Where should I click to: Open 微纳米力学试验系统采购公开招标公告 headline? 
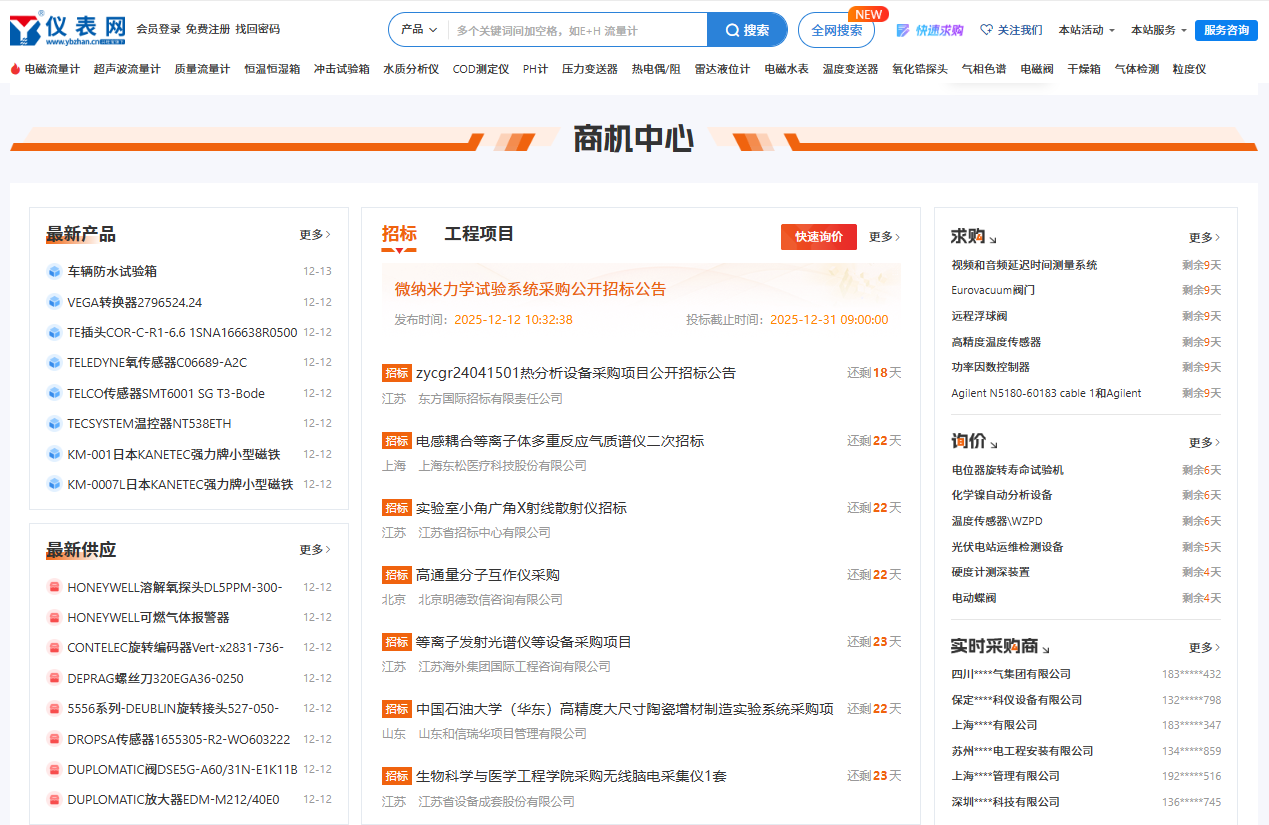(x=530, y=289)
